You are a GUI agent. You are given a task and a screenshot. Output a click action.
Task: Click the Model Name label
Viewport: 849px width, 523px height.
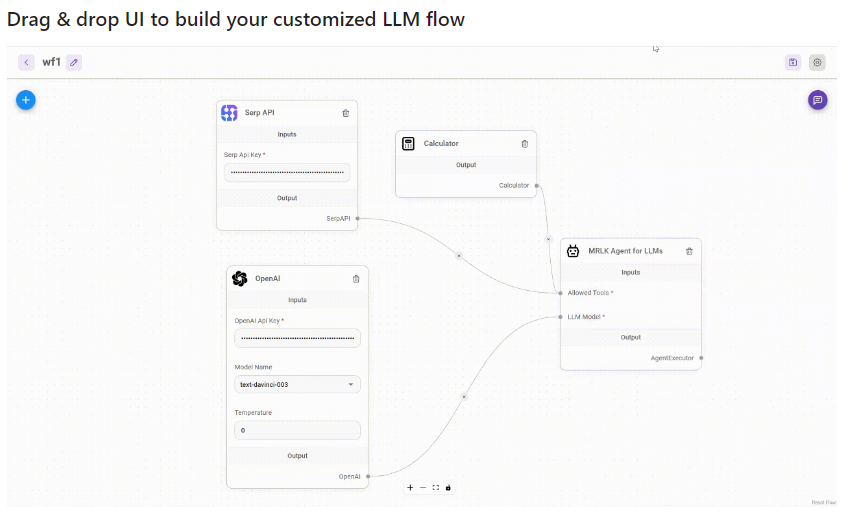253,367
